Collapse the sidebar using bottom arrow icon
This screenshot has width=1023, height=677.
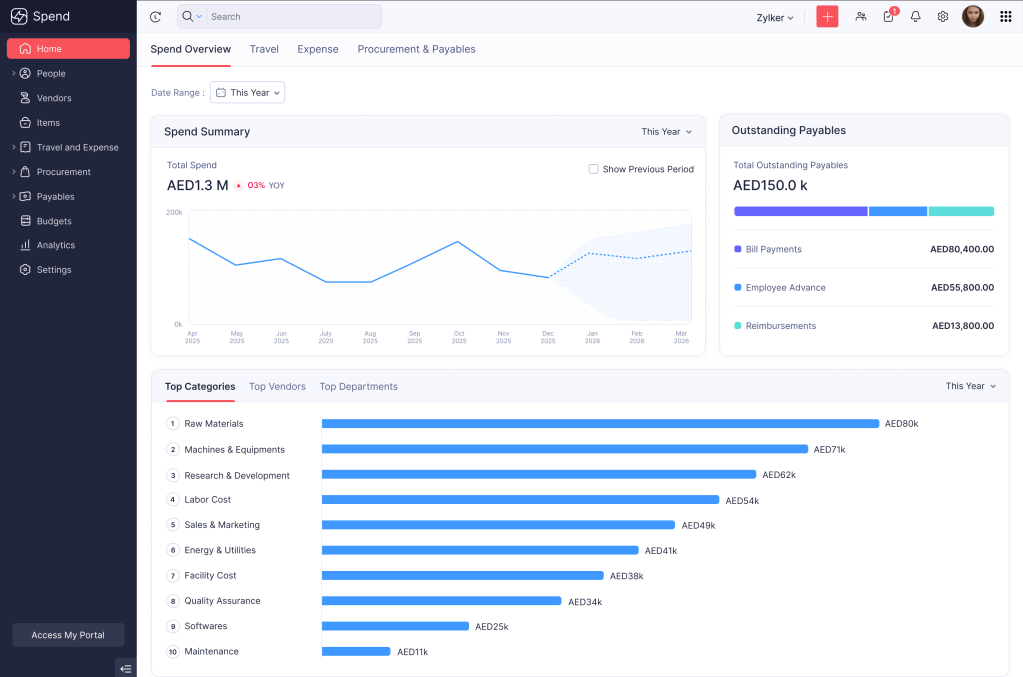[125, 668]
